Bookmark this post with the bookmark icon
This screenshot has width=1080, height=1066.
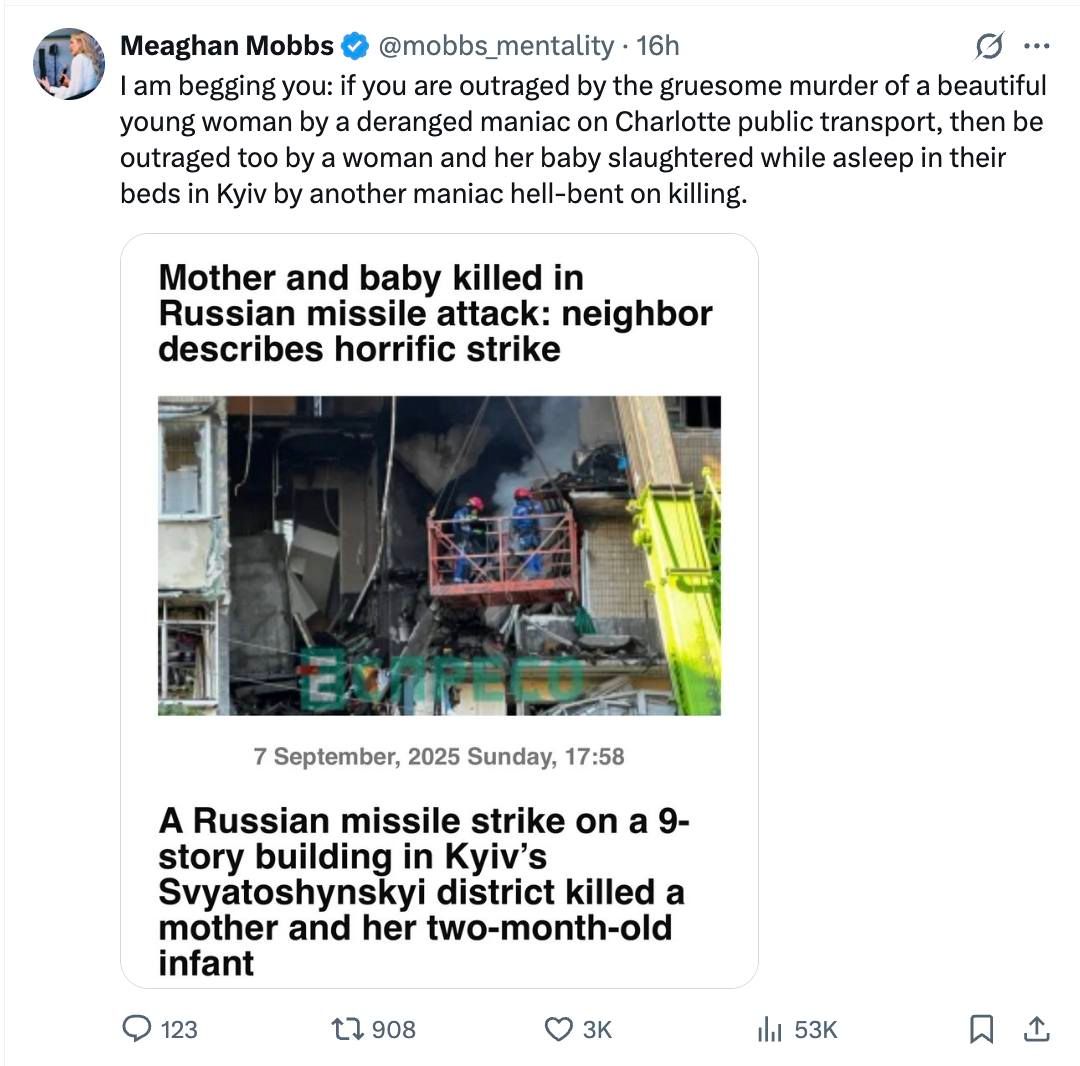[983, 1029]
